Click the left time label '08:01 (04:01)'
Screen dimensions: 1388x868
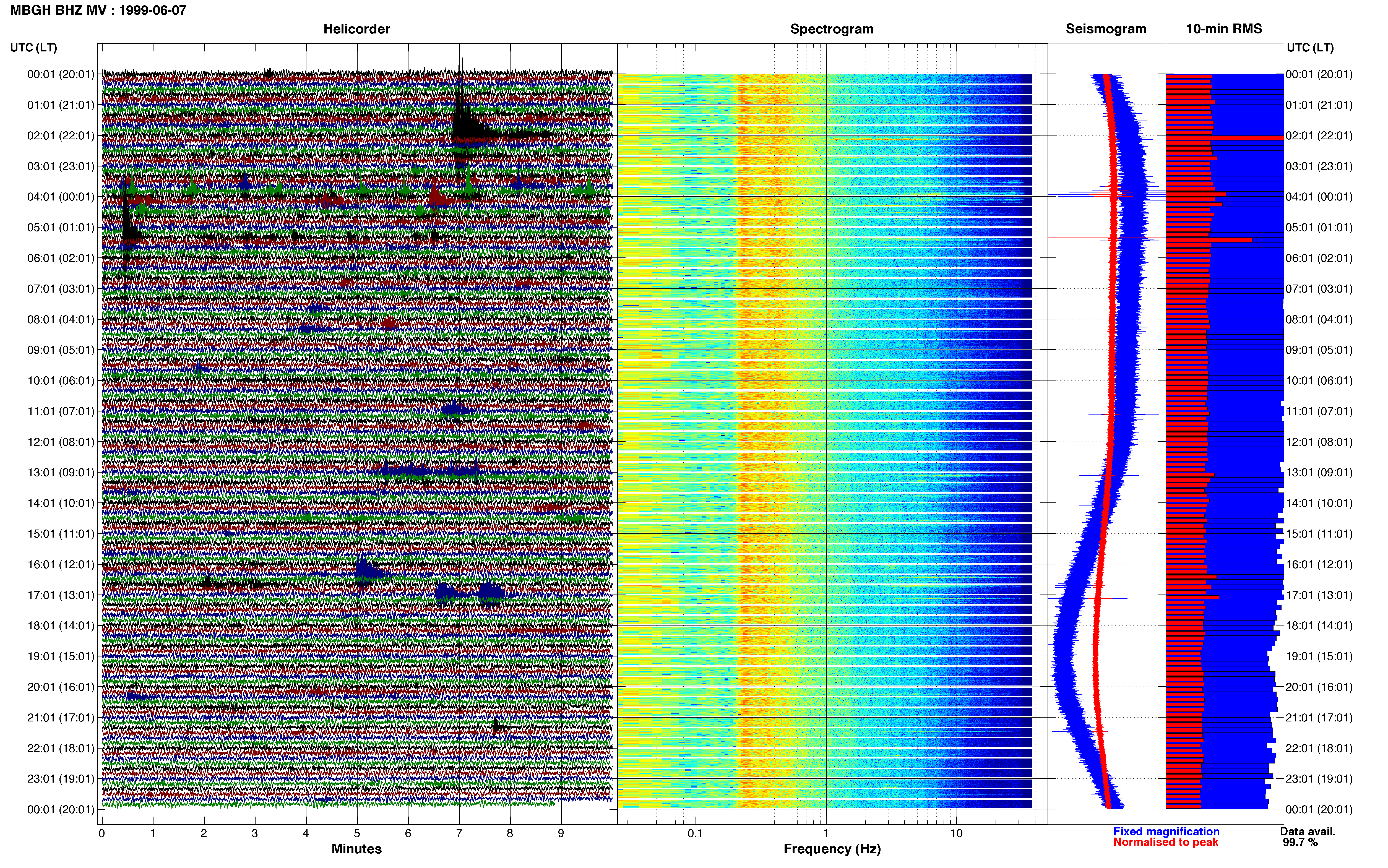(x=60, y=319)
